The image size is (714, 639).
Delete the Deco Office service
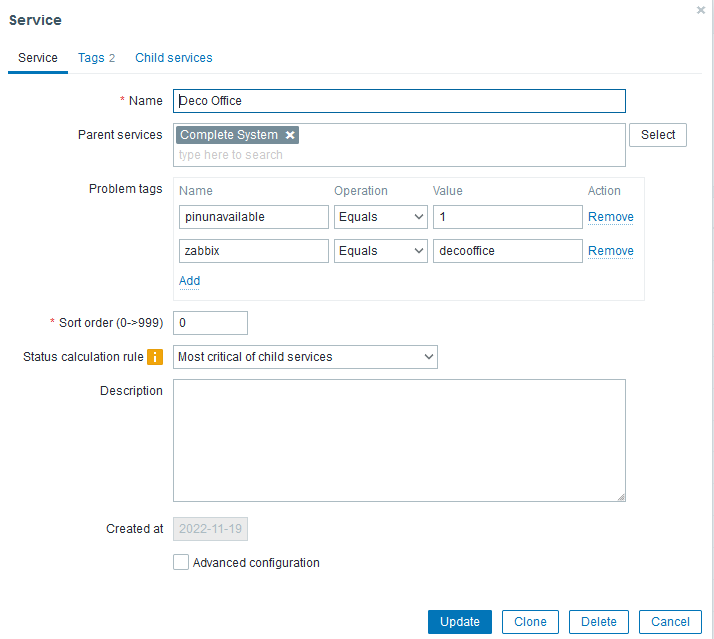click(599, 621)
